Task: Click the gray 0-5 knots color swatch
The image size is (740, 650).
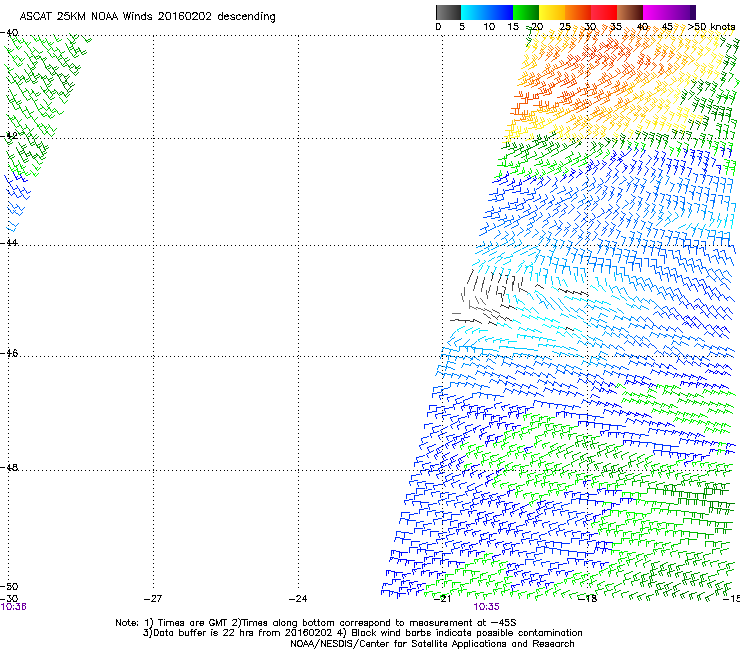Action: (448, 12)
